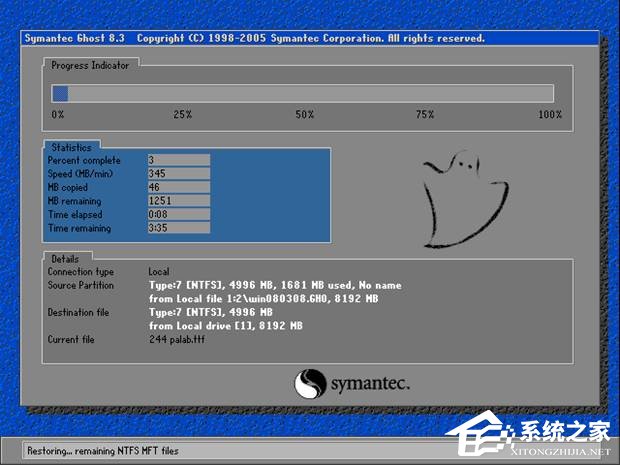Click the Current file name palab.ttf
This screenshot has width=620, height=465.
pos(180,339)
